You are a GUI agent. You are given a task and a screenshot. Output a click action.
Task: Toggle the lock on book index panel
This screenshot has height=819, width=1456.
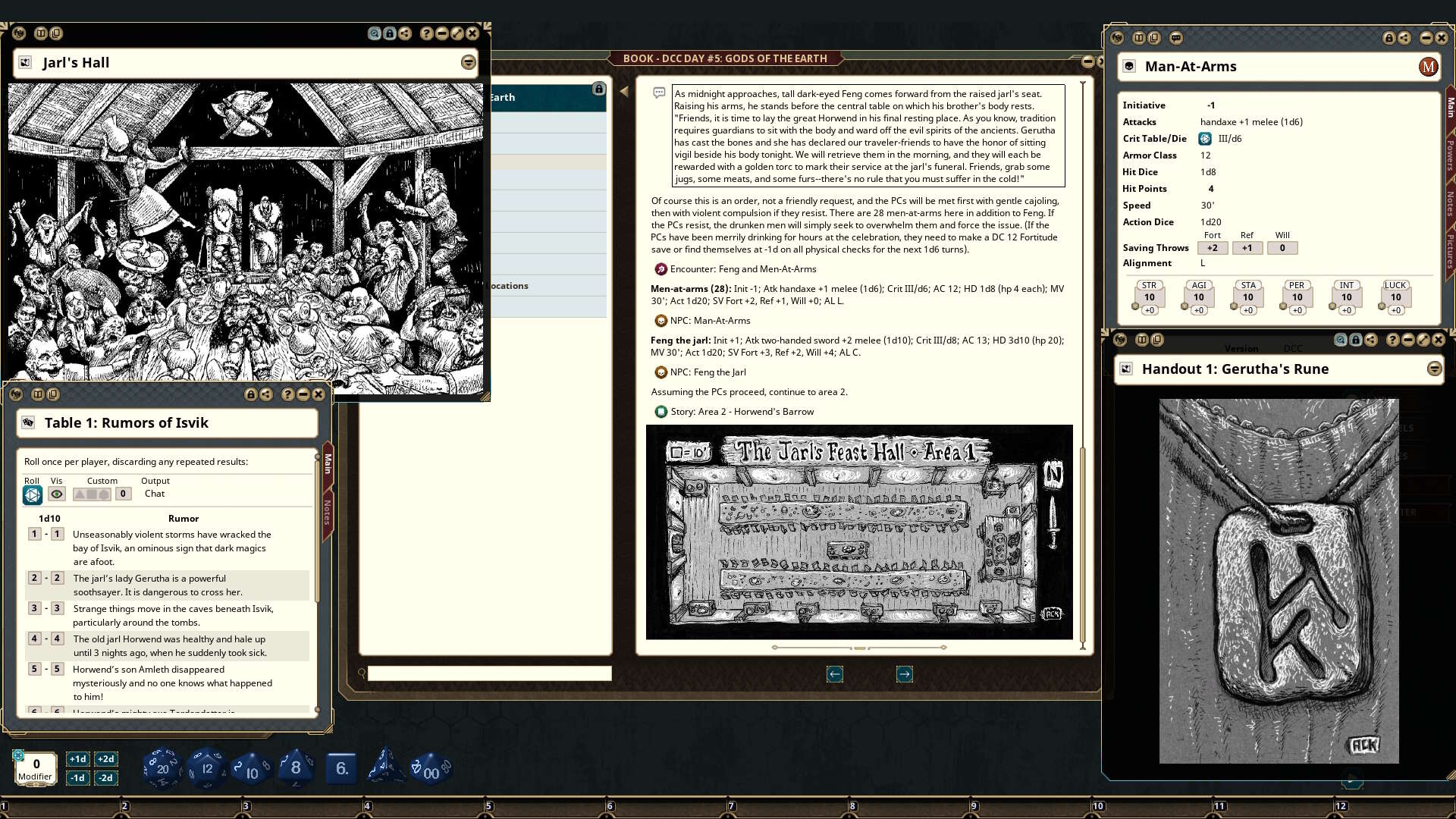[x=598, y=89]
